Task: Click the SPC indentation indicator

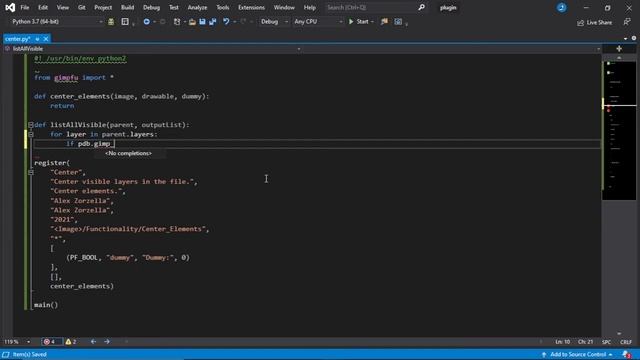Action: pos(607,342)
